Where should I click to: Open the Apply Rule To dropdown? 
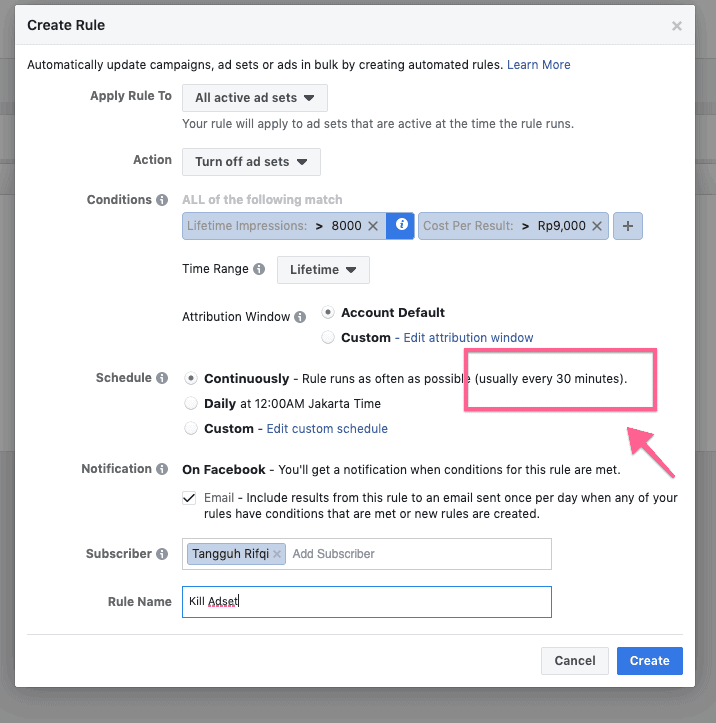click(x=254, y=98)
